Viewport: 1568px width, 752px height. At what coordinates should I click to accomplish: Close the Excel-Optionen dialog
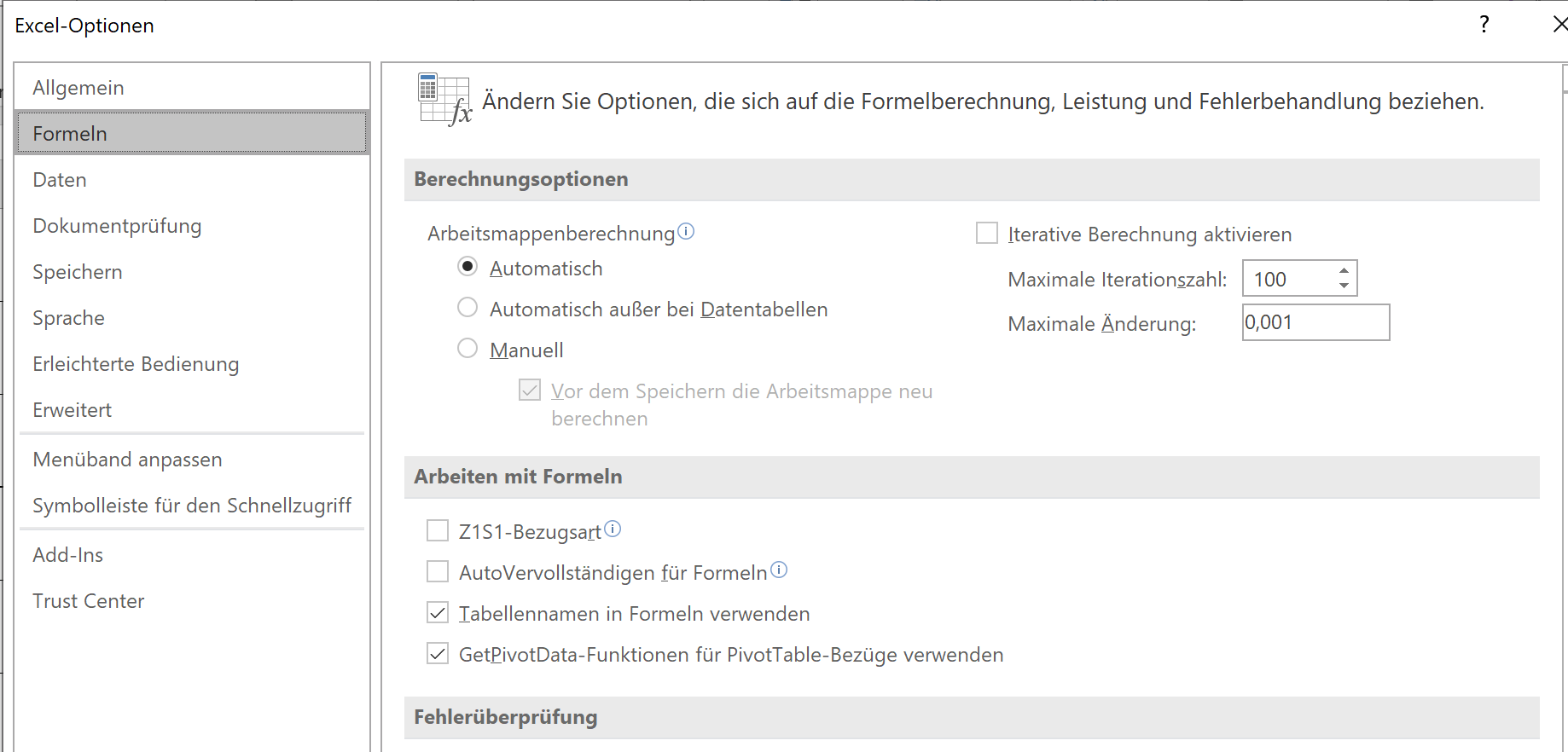(1559, 24)
